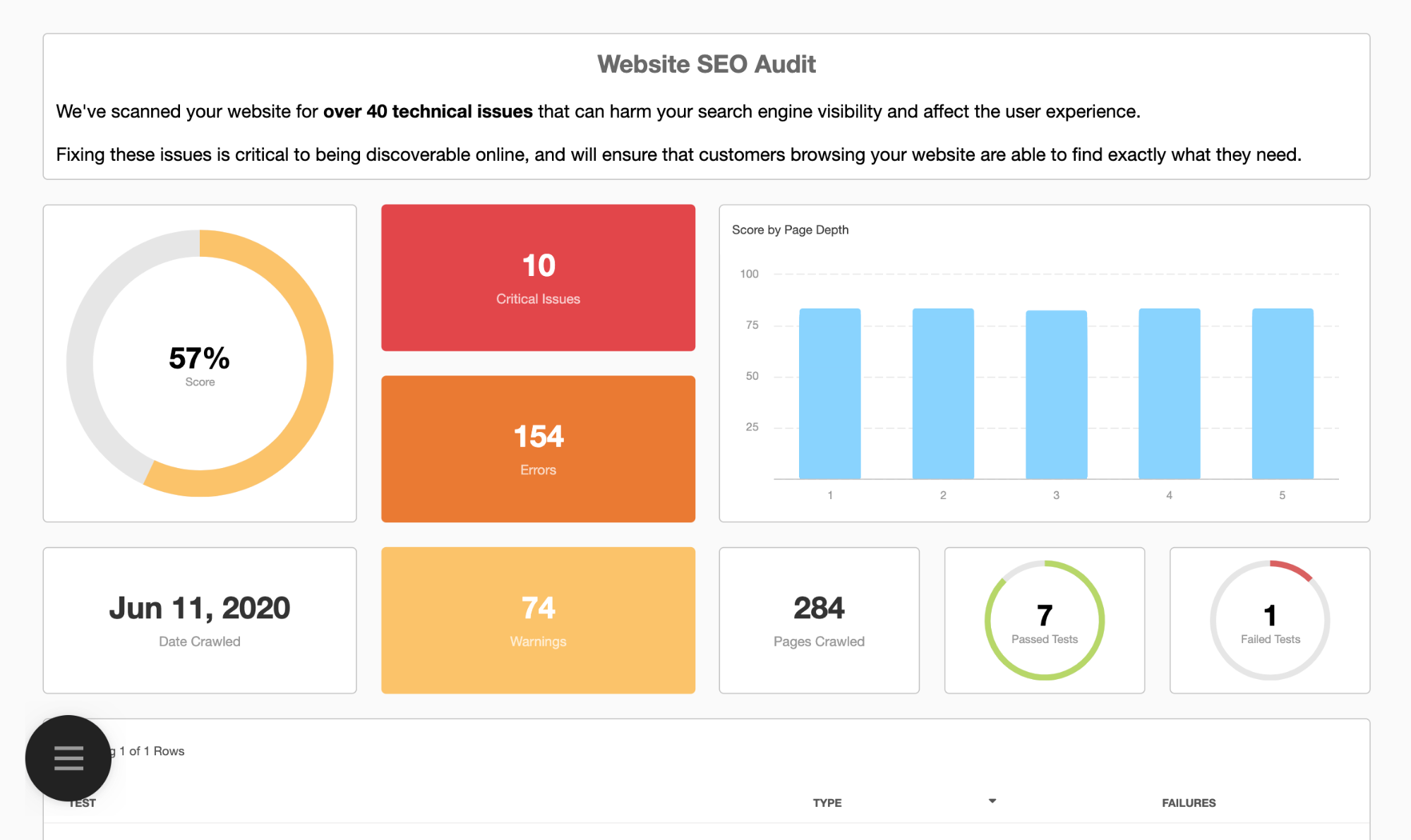Click the Failed Tests circular gauge
Image resolution: width=1411 pixels, height=840 pixels.
point(1269,620)
